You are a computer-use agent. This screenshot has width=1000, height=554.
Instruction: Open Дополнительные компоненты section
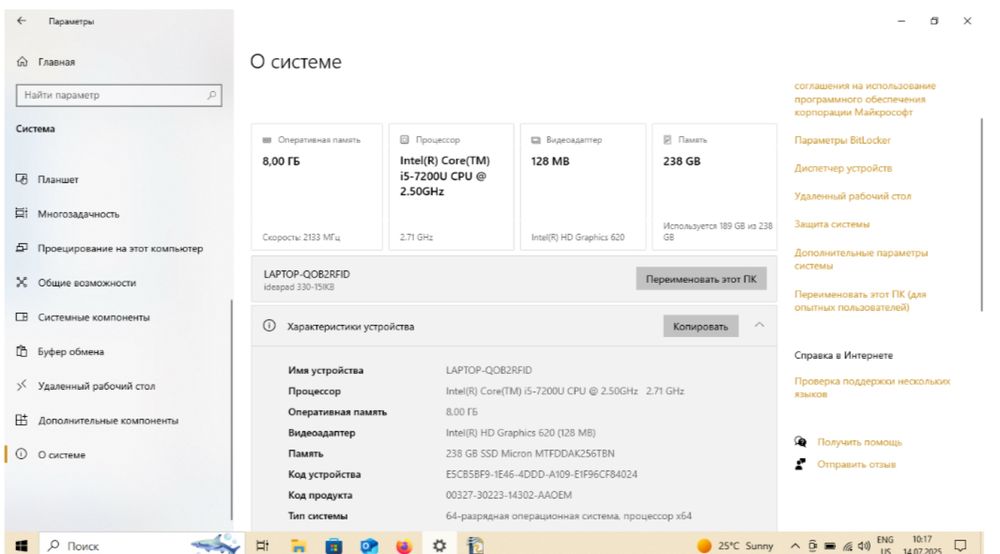coord(97,420)
